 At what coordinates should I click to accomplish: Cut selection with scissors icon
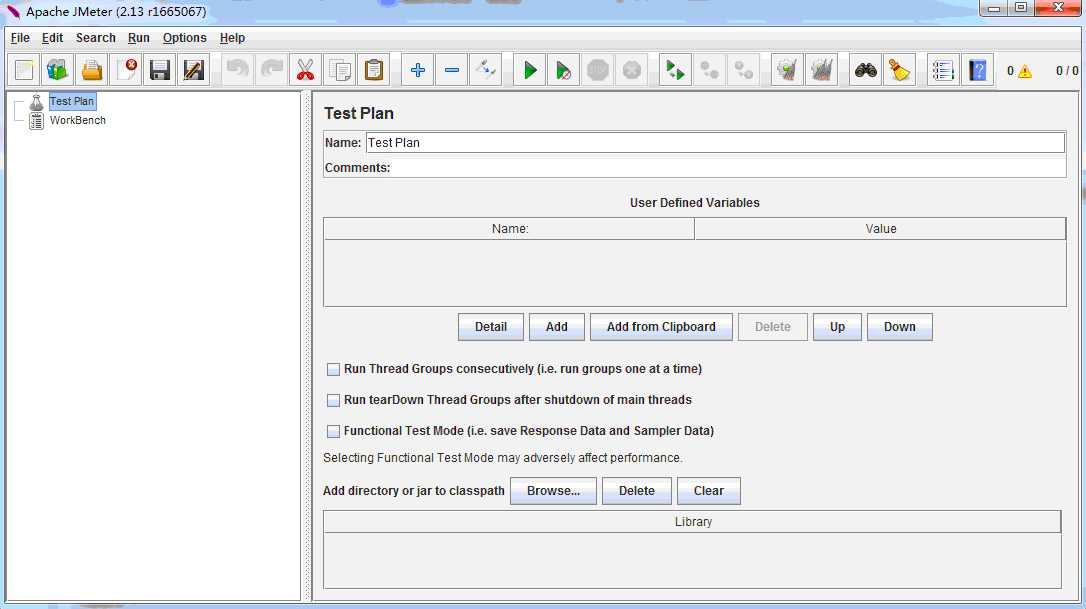tap(305, 70)
